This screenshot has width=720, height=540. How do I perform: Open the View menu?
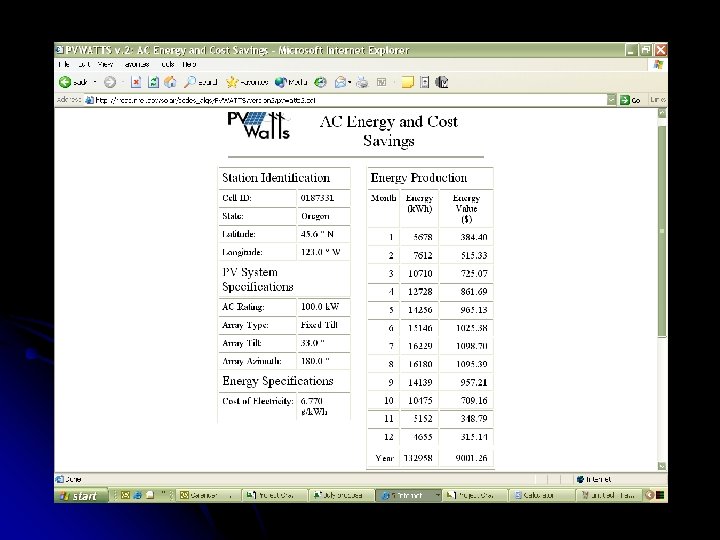click(x=105, y=64)
